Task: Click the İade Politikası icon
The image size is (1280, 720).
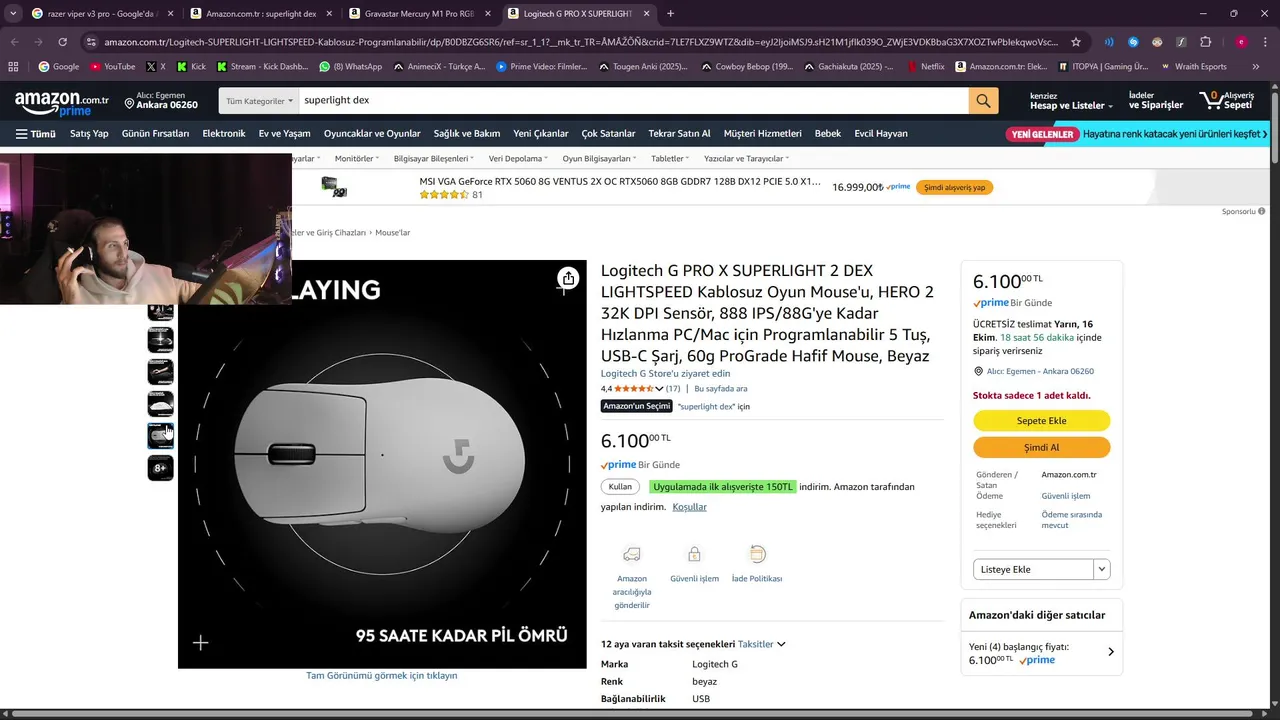Action: 757,555
